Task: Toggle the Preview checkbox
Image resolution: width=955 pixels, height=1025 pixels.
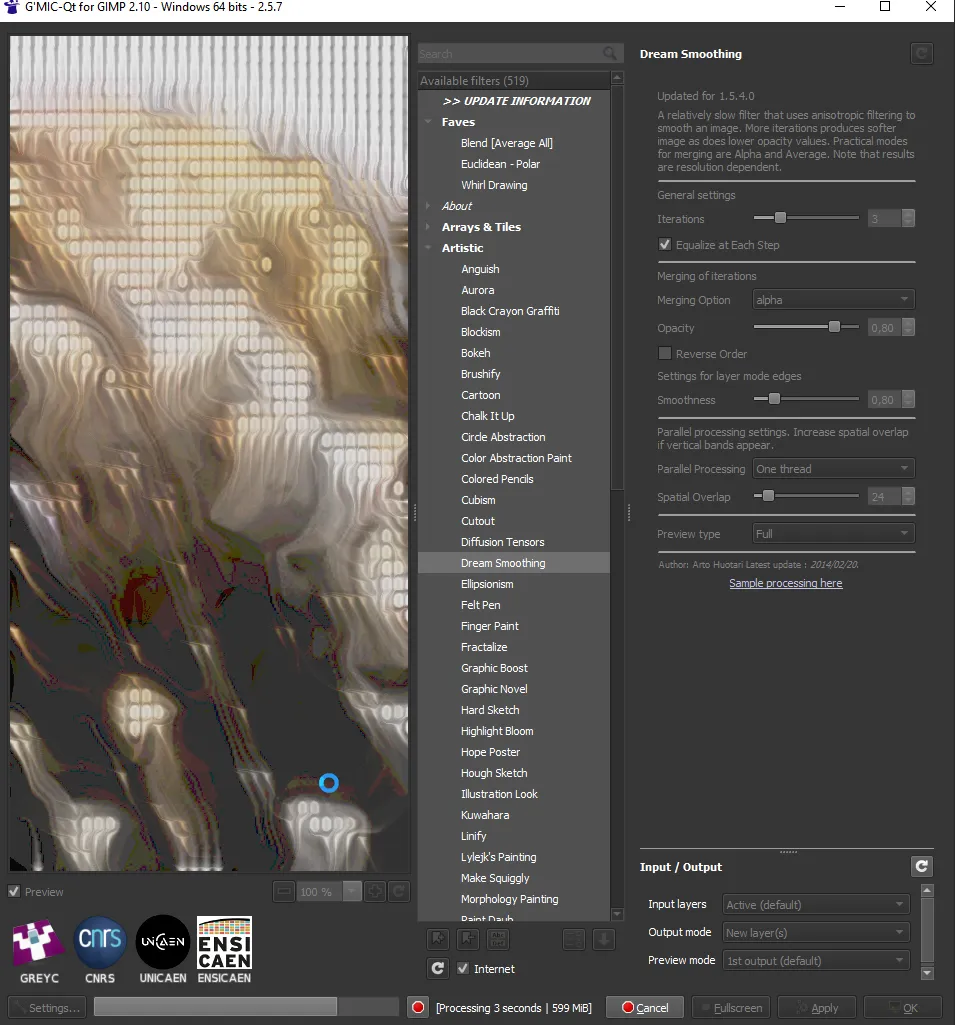Action: [14, 891]
